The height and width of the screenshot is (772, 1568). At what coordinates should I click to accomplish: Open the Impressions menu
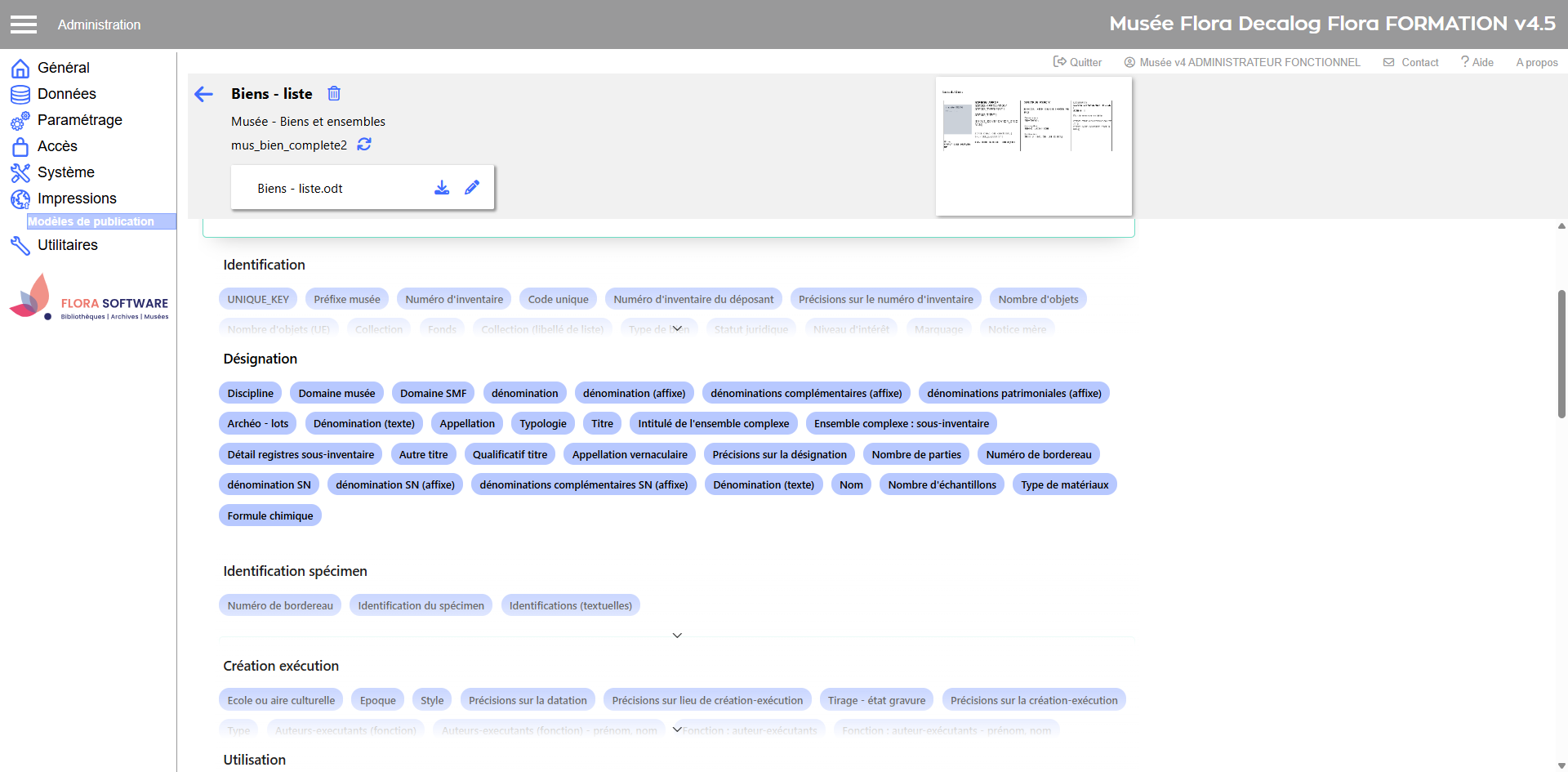pyautogui.click(x=77, y=199)
